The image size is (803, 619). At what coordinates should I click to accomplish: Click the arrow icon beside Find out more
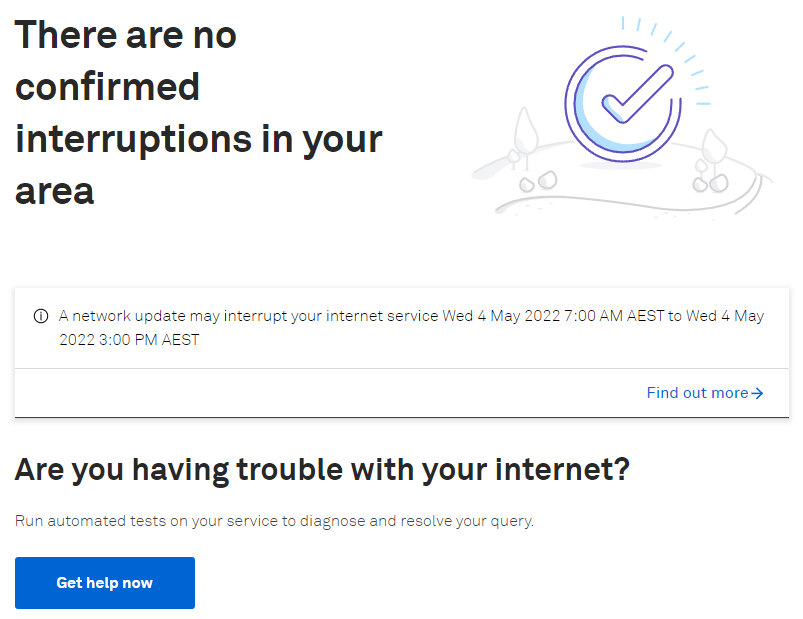[757, 393]
